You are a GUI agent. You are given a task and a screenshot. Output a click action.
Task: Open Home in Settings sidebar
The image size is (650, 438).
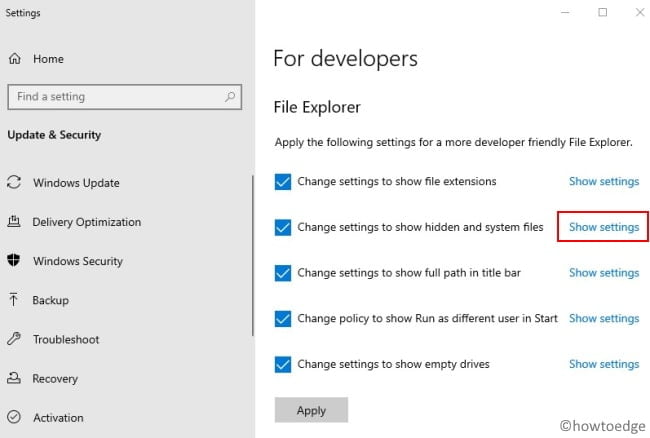(x=48, y=59)
